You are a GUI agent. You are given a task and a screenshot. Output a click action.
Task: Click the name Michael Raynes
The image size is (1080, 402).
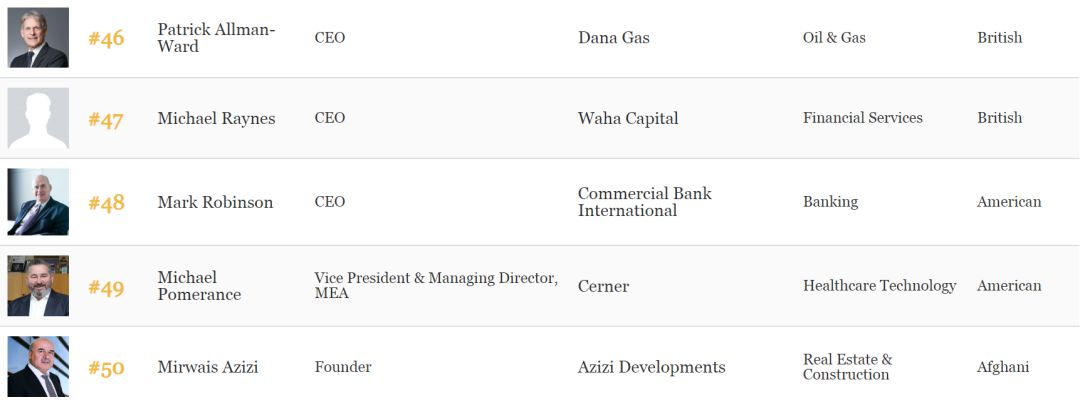coord(216,118)
